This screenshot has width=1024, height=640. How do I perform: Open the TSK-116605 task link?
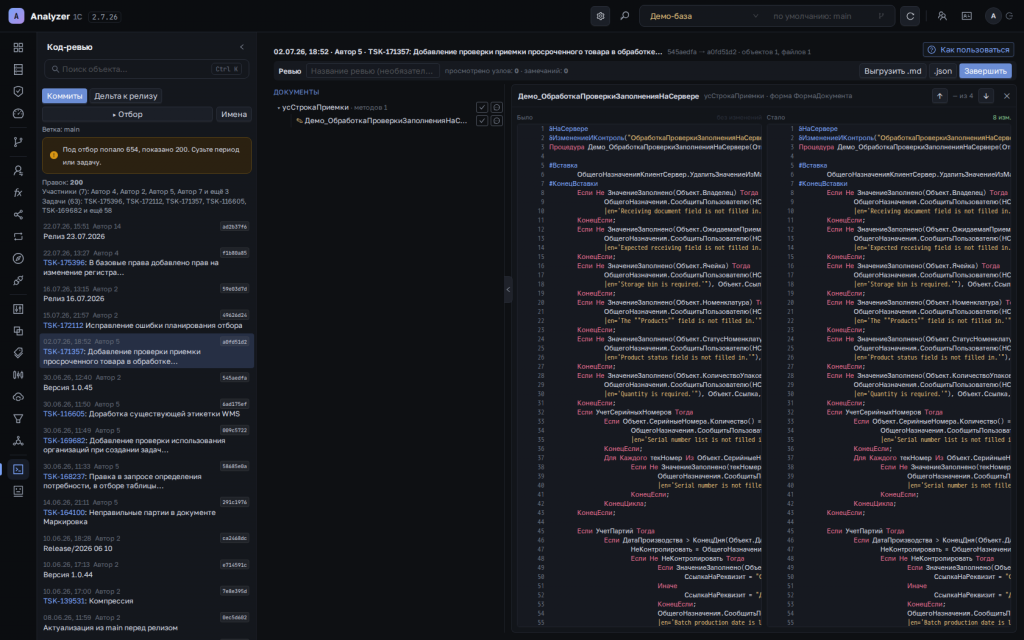(x=64, y=414)
